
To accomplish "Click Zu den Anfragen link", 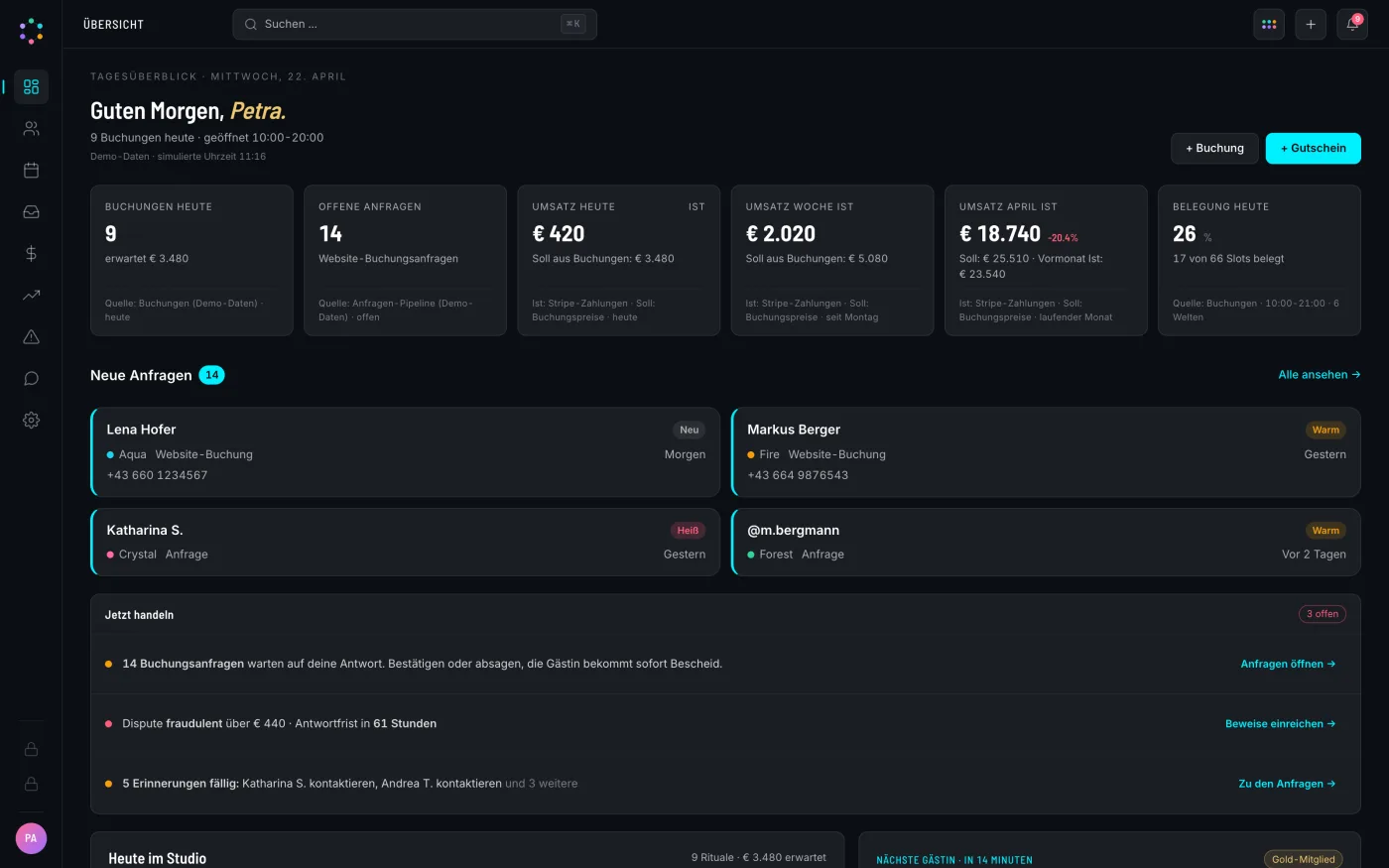I will [1287, 784].
